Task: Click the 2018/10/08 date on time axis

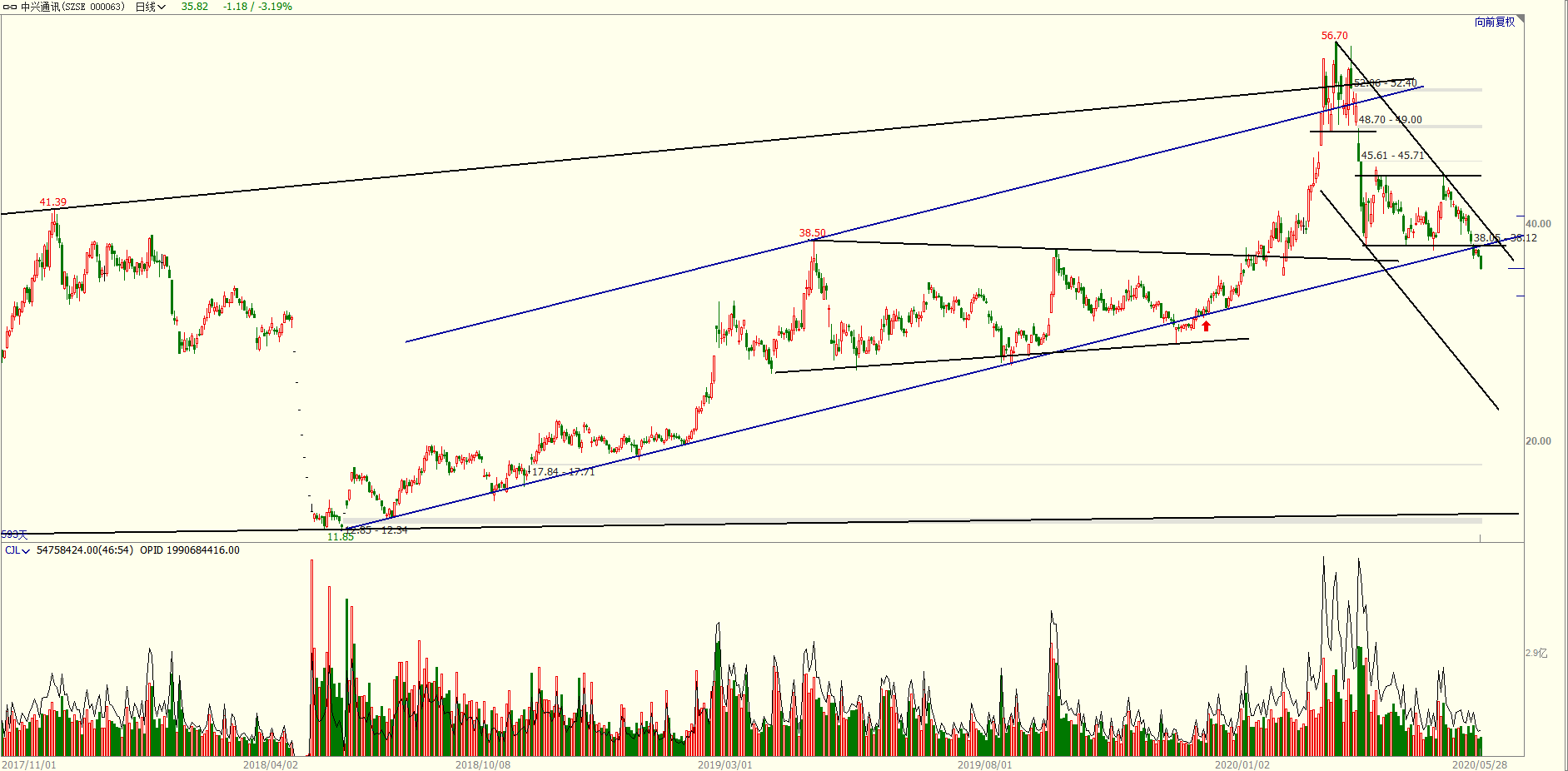Action: click(x=483, y=764)
